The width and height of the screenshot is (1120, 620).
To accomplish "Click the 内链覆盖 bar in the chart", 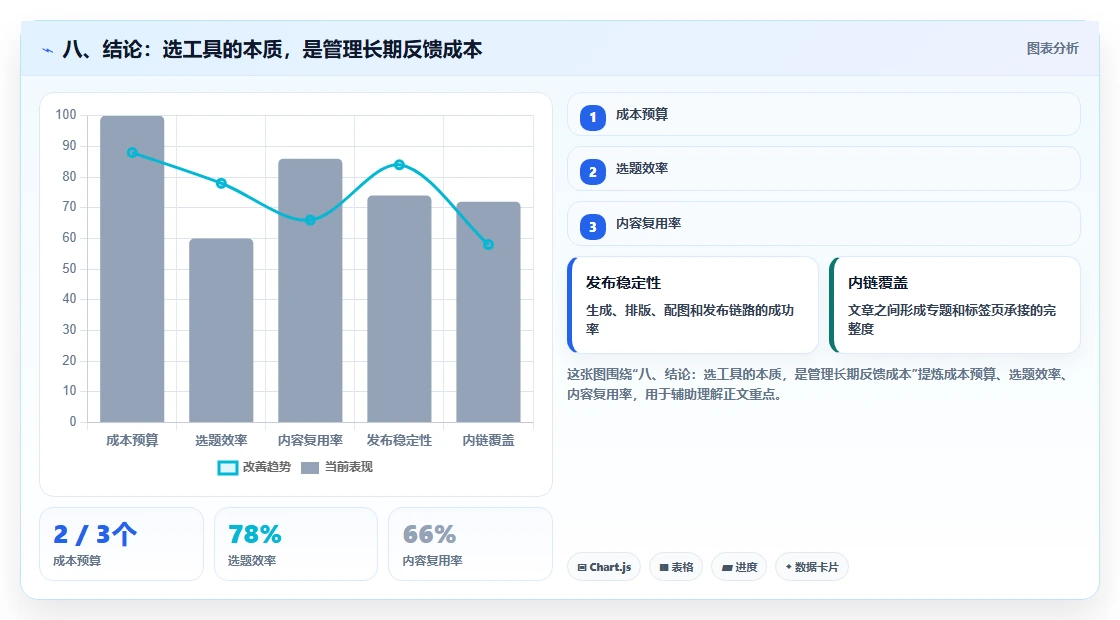I will [x=489, y=312].
